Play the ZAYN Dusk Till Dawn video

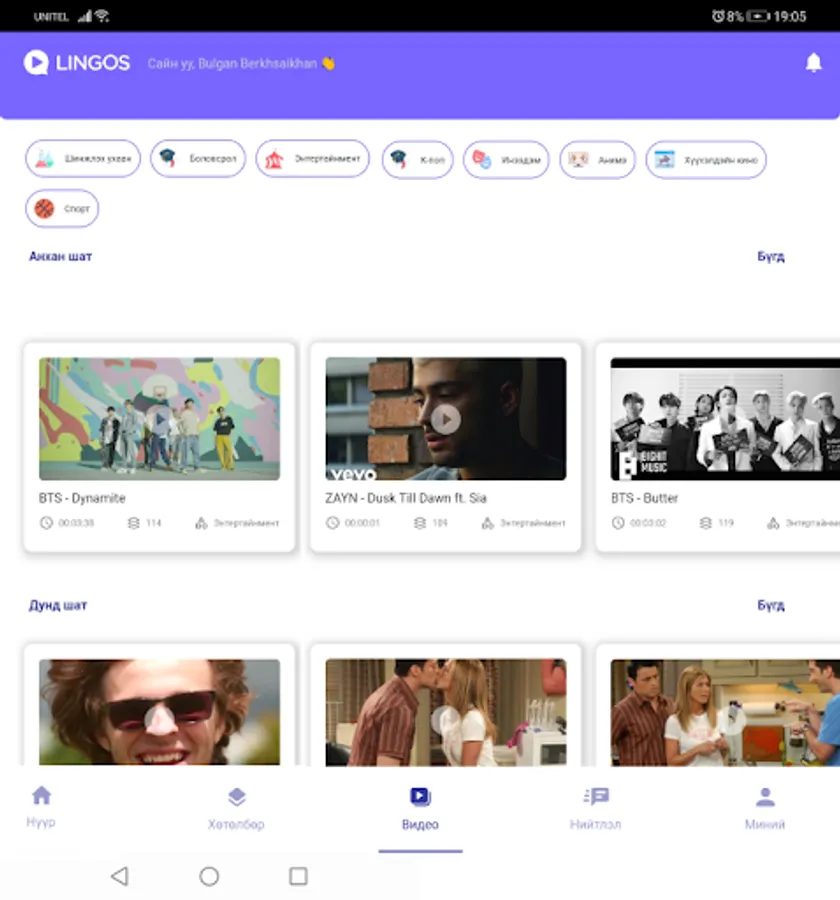click(x=446, y=419)
